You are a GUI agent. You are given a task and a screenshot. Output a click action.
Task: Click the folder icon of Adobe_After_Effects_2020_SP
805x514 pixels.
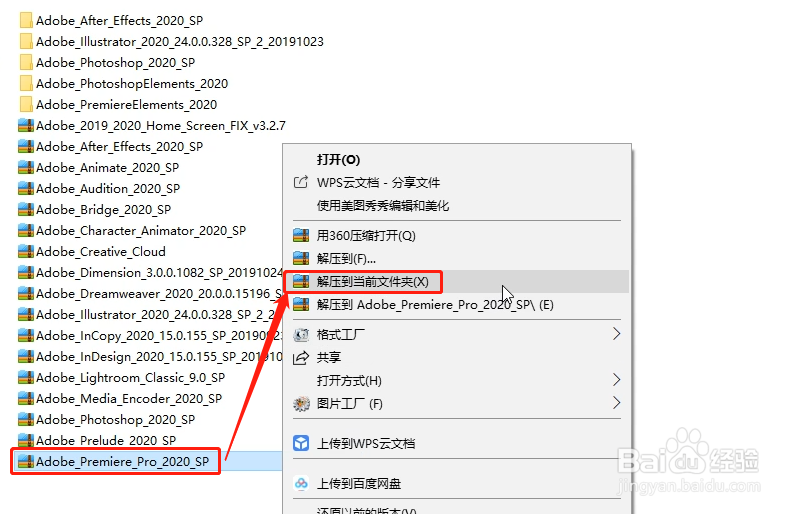(26, 21)
